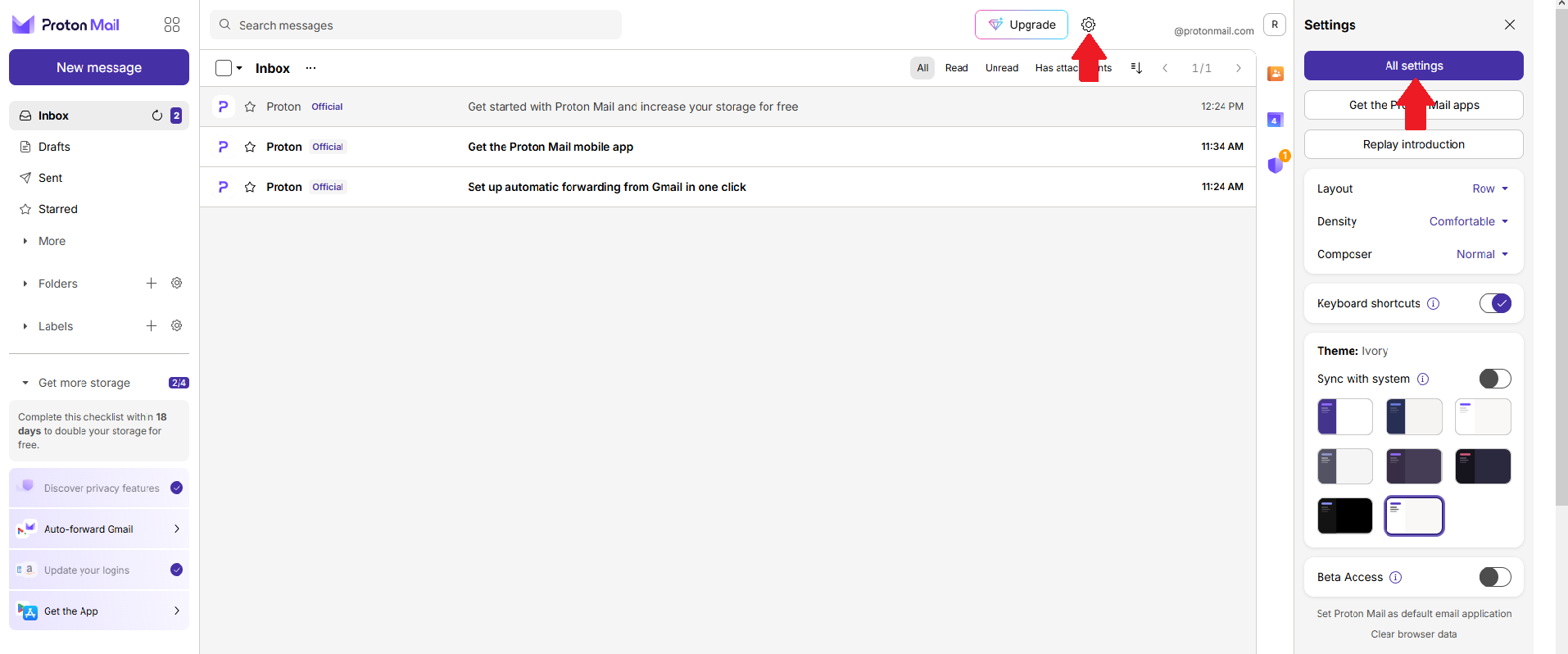This screenshot has width=1568, height=654.
Task: Close the Settings panel
Action: [1510, 25]
